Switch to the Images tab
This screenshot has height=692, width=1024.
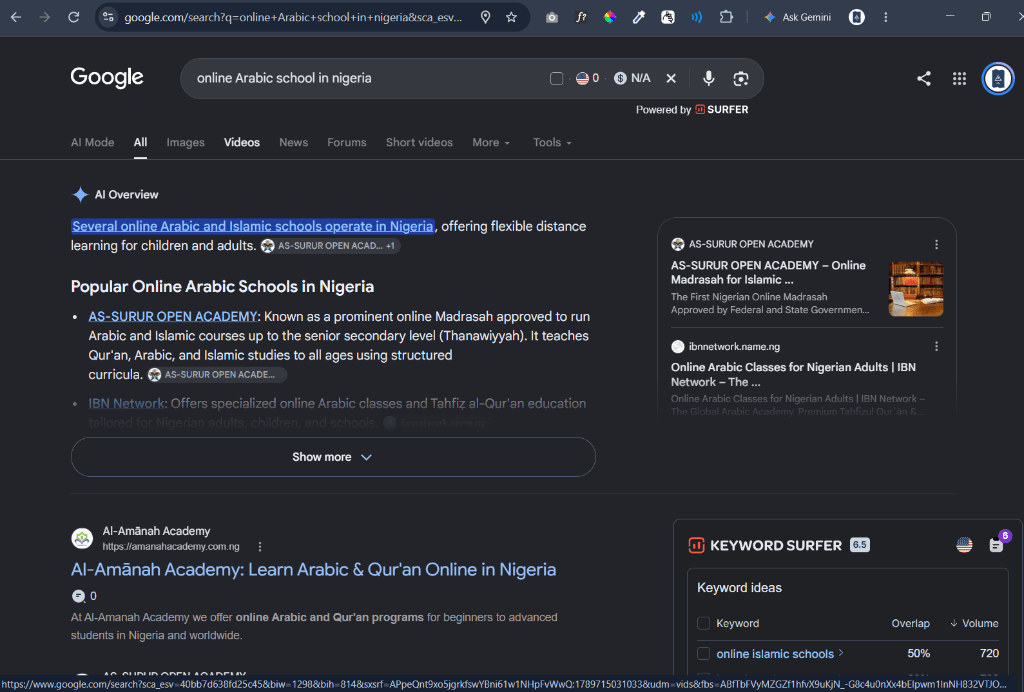pos(185,142)
